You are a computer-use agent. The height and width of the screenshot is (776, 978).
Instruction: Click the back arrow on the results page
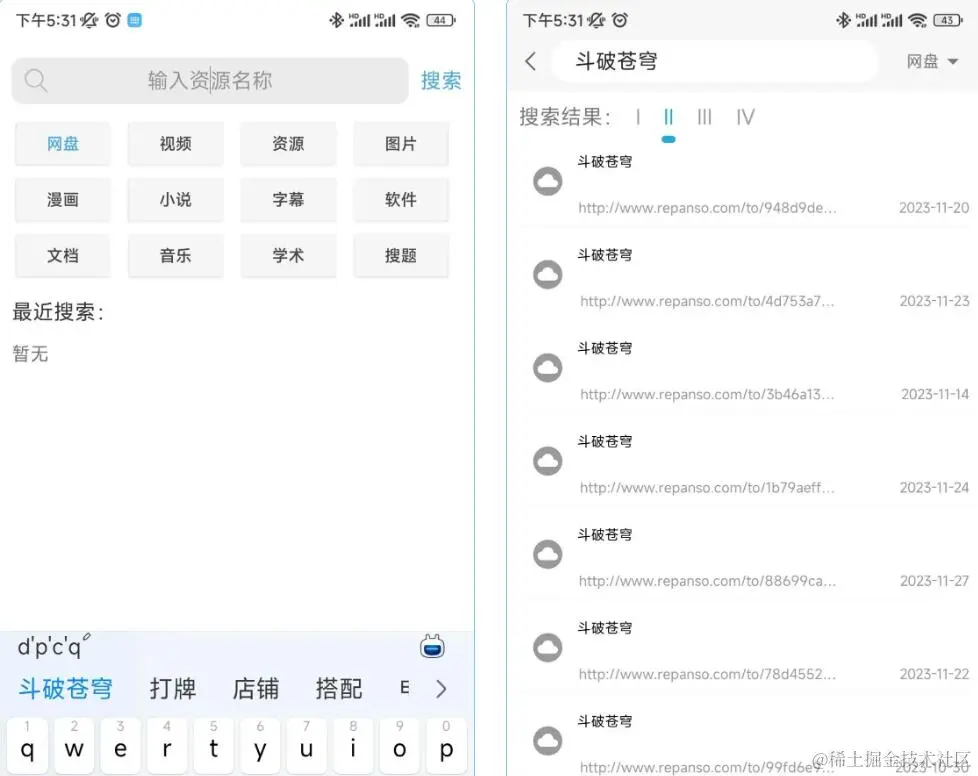530,61
